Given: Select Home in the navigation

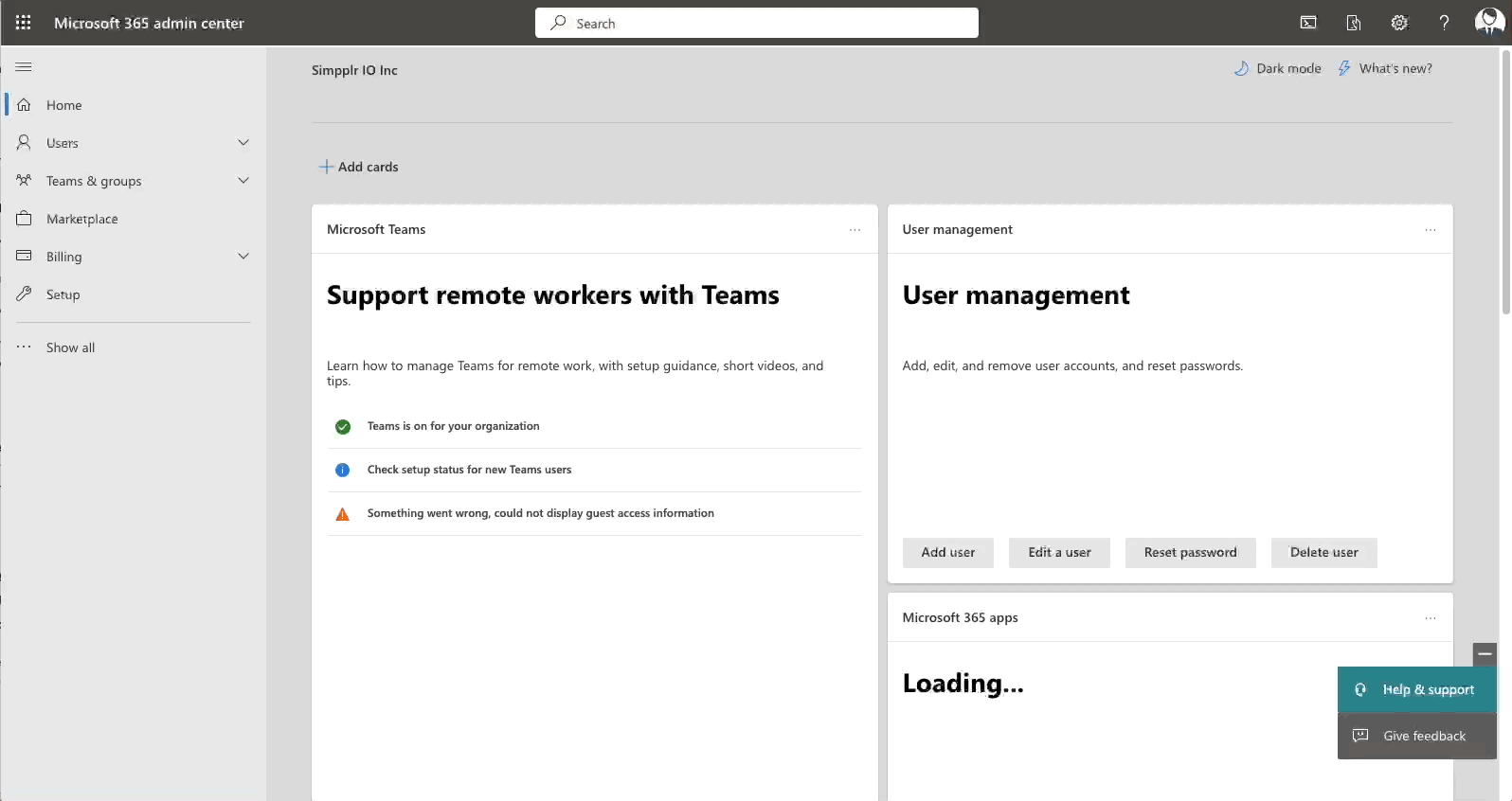Looking at the screenshot, I should pos(133,105).
